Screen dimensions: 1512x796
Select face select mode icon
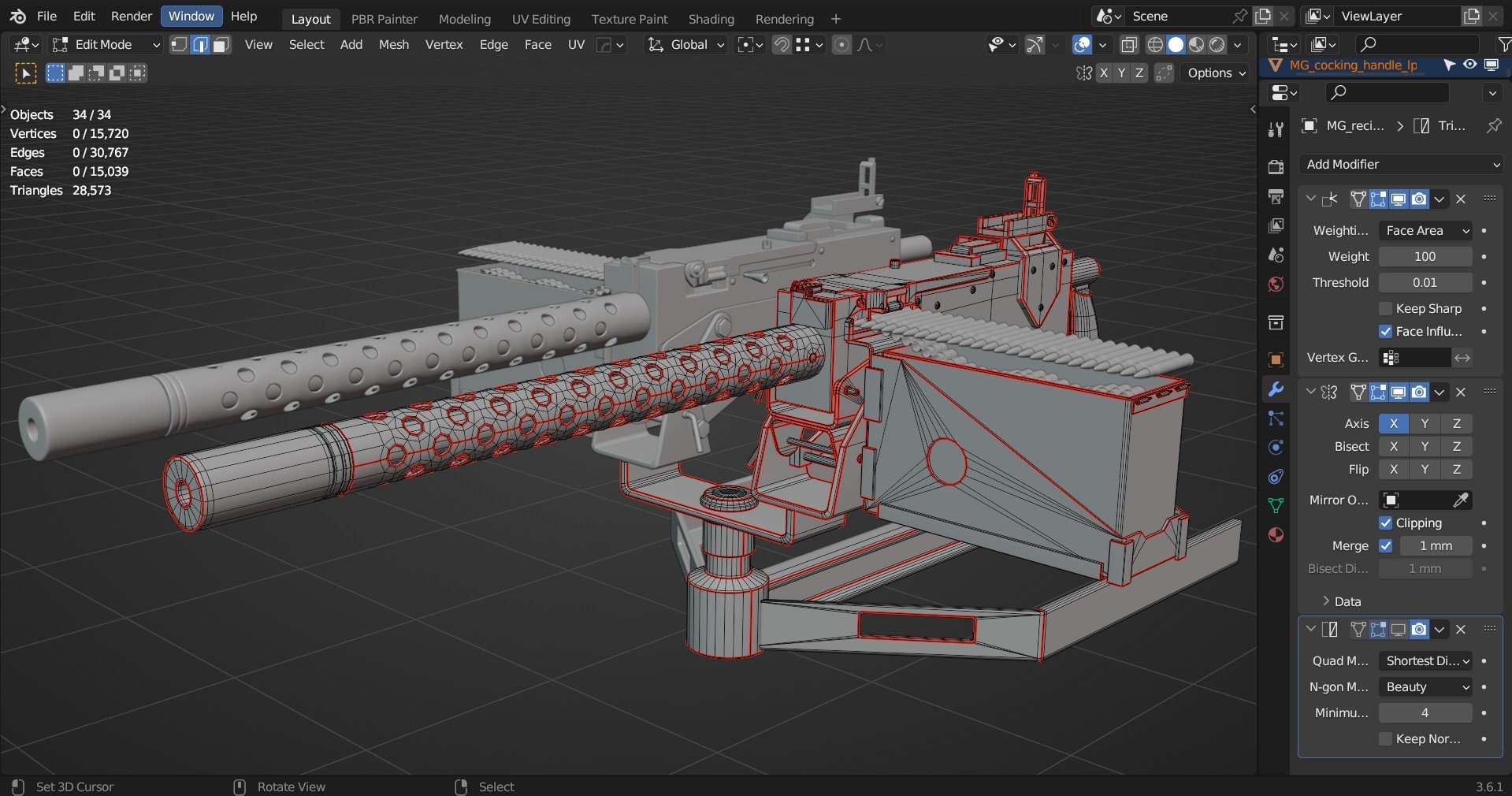(221, 45)
